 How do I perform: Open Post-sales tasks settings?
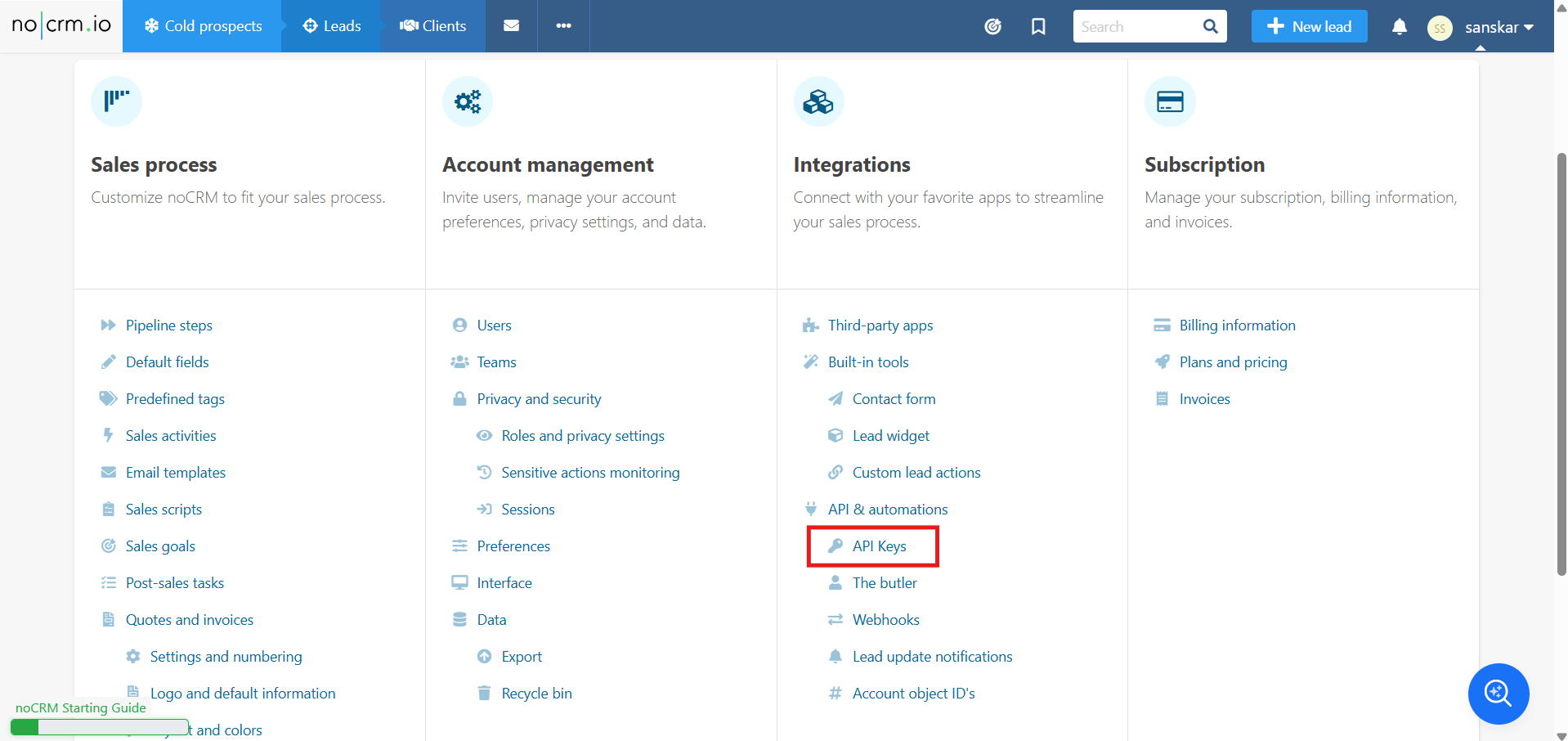(x=174, y=583)
